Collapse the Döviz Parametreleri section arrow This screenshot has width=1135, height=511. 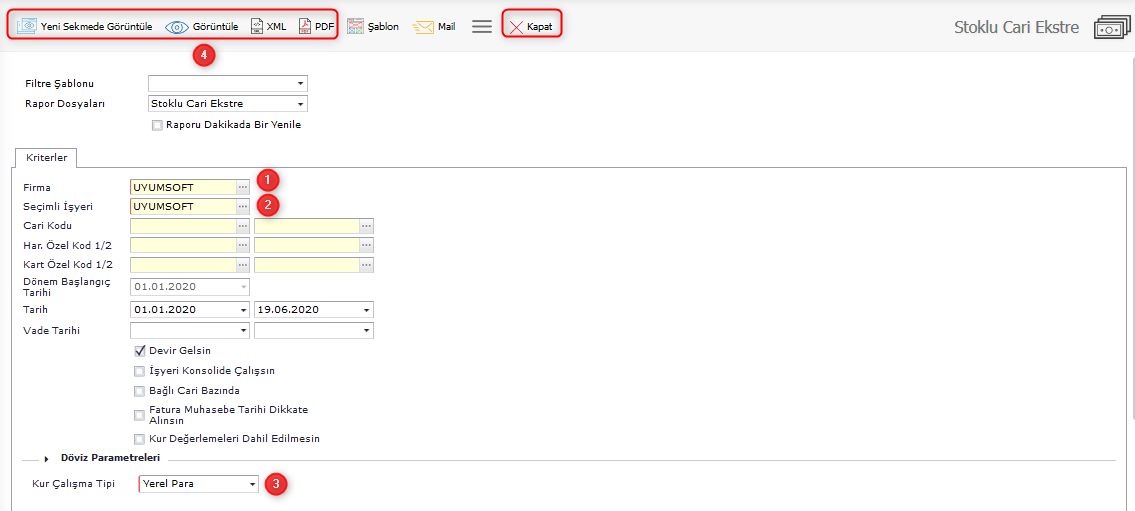click(x=47, y=459)
